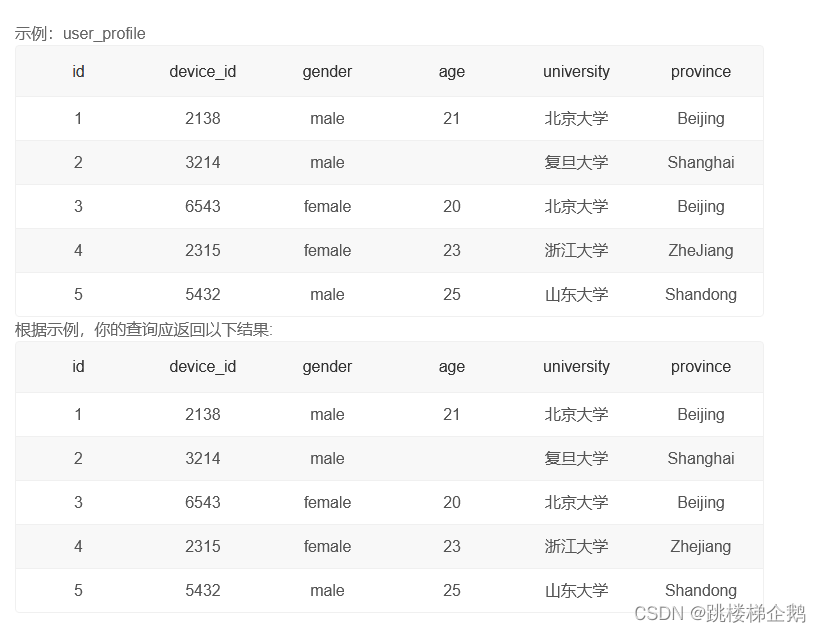Viewport: 821px width, 632px height.
Task: Select ZheJiang in the first table
Action: (x=701, y=250)
